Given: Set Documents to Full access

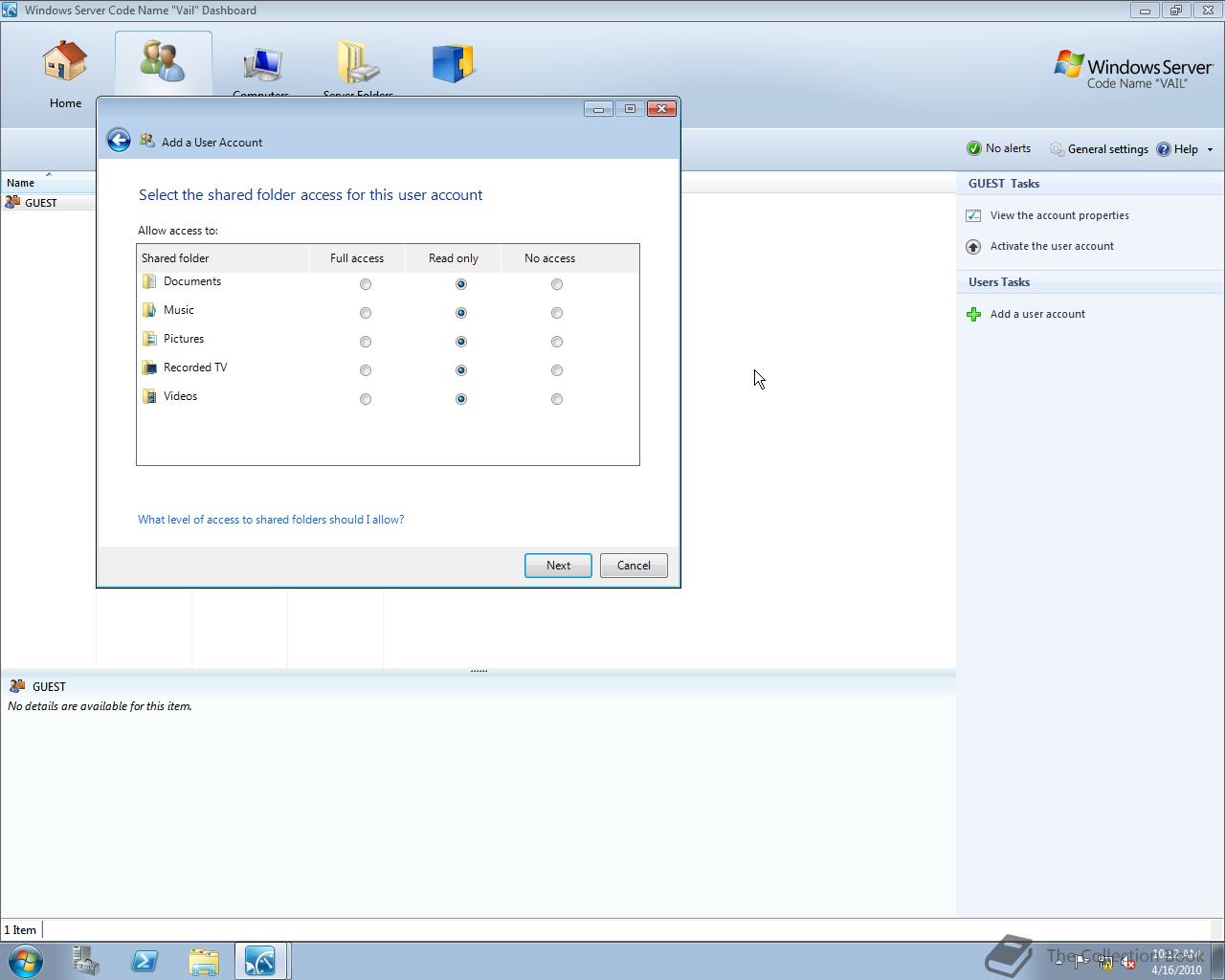Looking at the screenshot, I should pos(366,284).
